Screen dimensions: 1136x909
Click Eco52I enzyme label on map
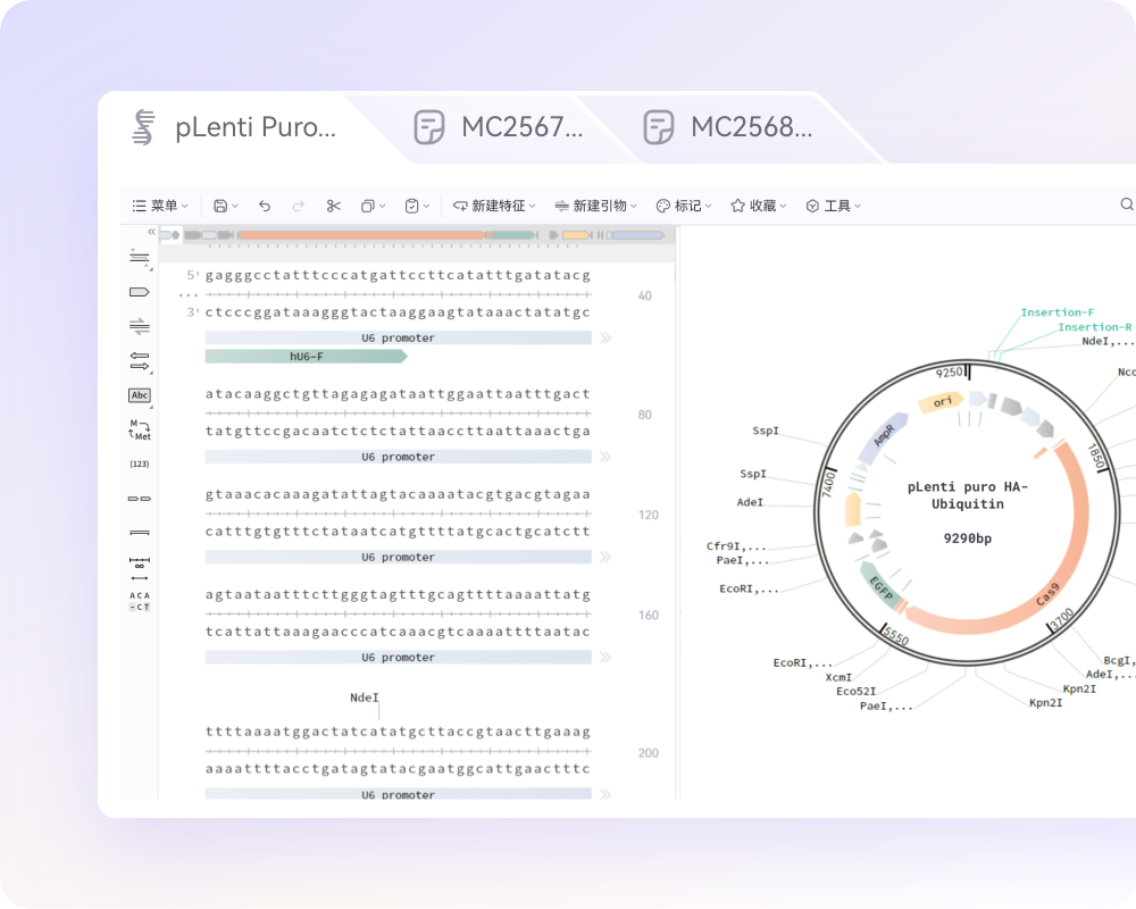coord(856,691)
